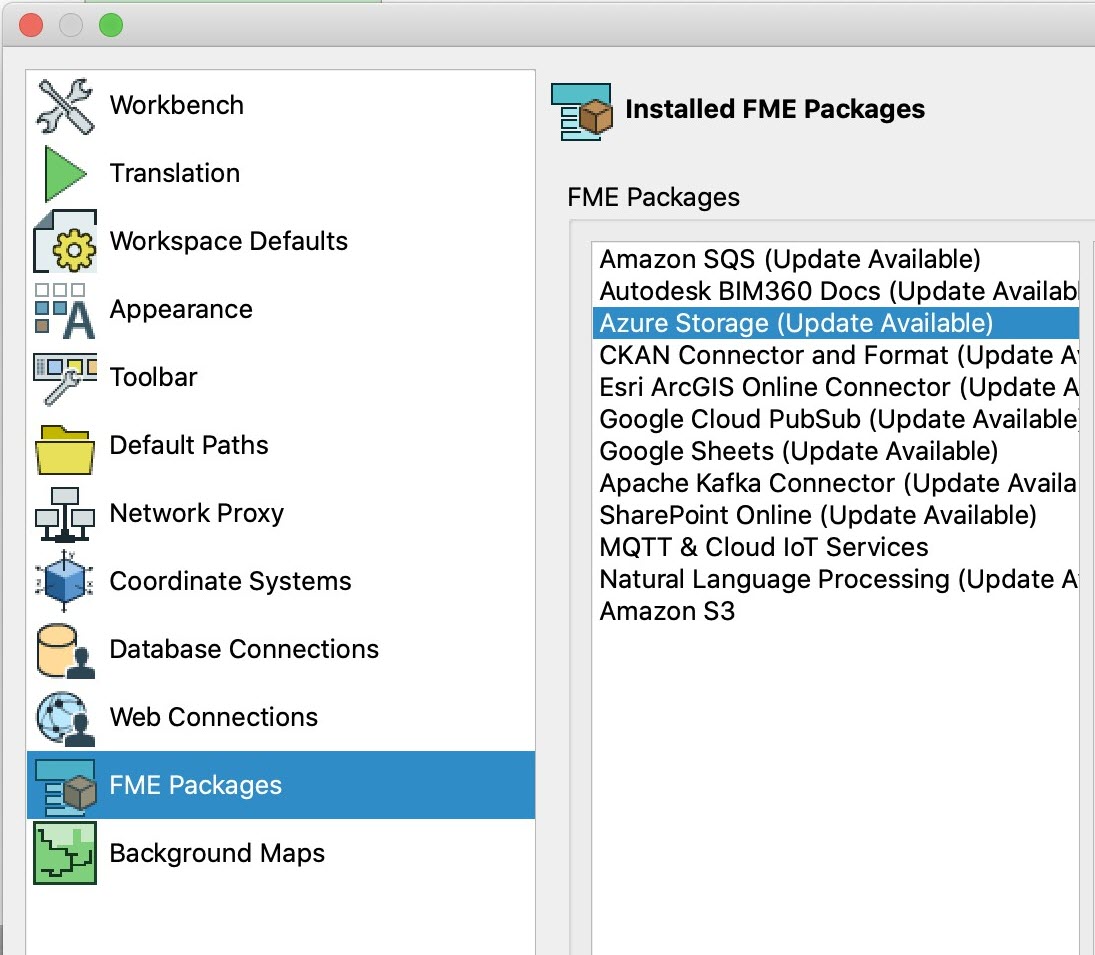The width and height of the screenshot is (1095, 955).
Task: Open Web Connections settings
Action: [281, 718]
